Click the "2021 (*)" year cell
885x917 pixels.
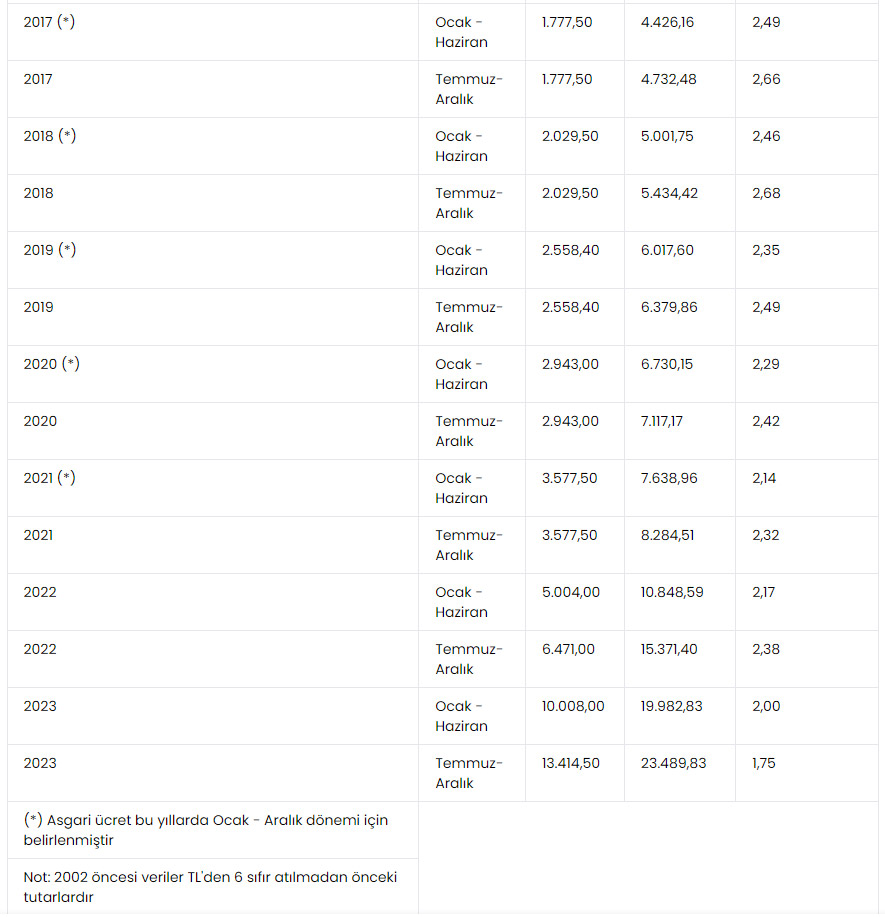[50, 478]
